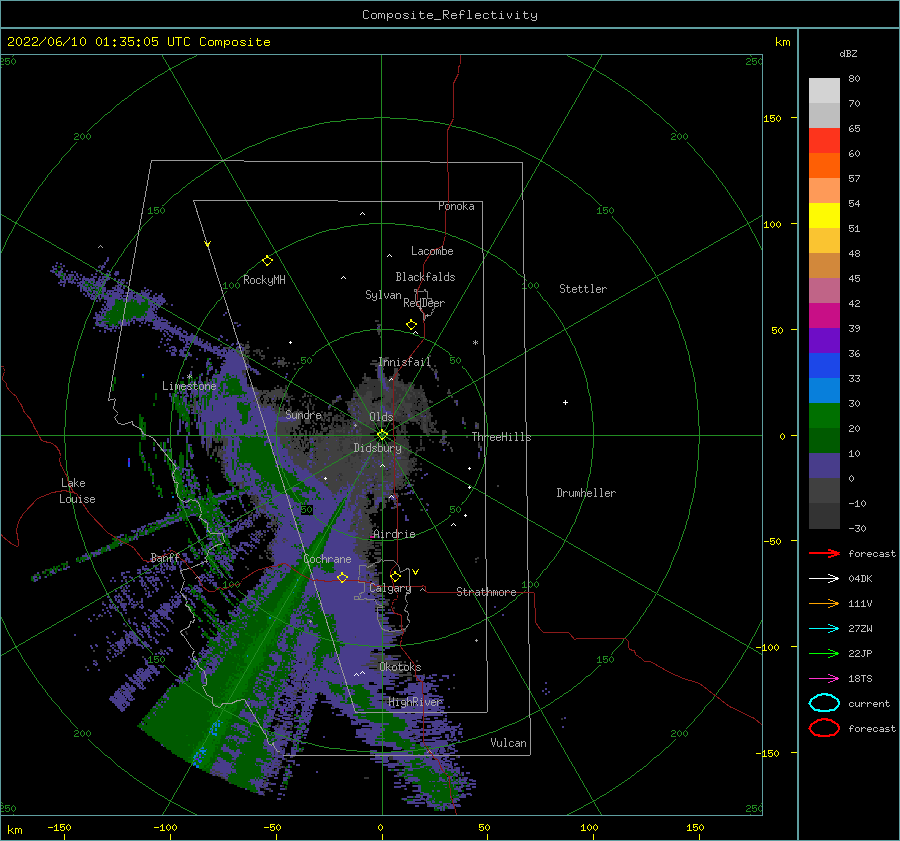The height and width of the screenshot is (841, 900).
Task: Click the yellow diamond marker below RedDeer
Action: [412, 325]
